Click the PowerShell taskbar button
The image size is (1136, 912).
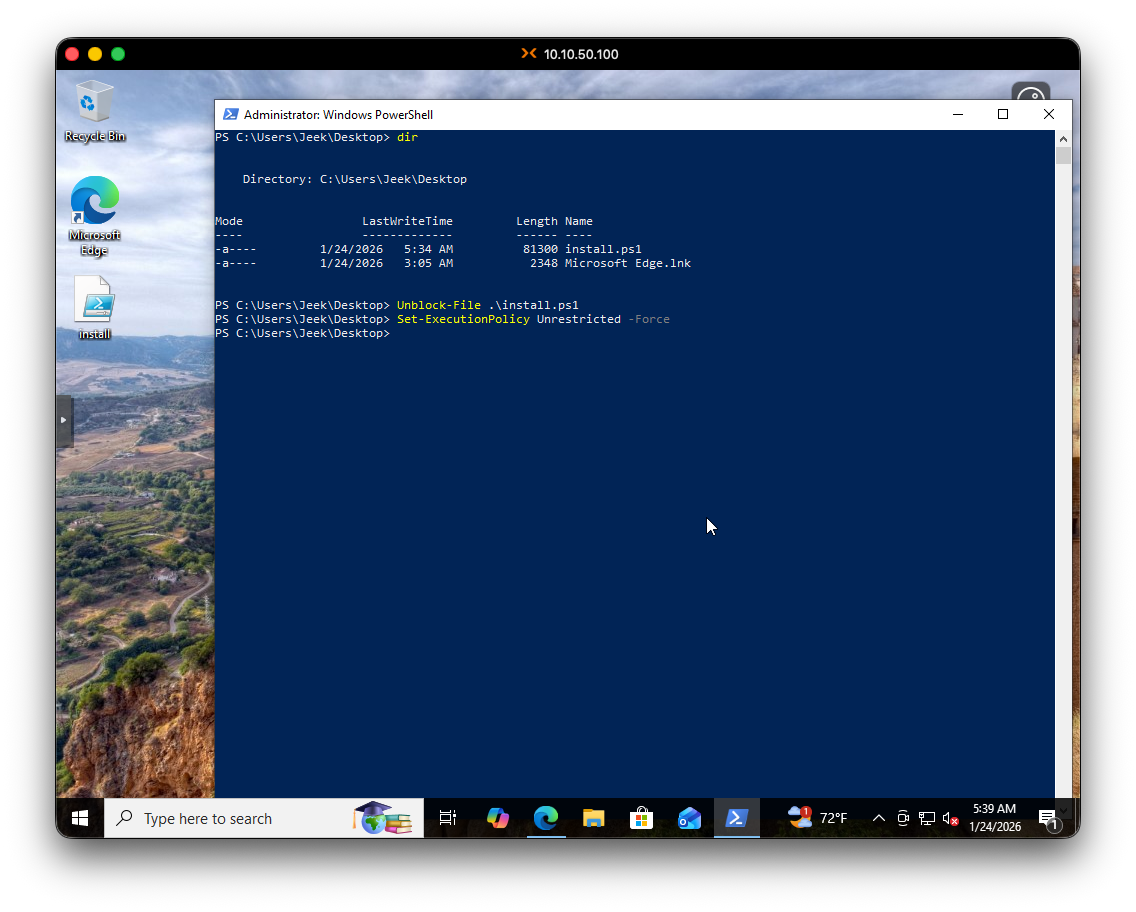pyautogui.click(x=737, y=818)
